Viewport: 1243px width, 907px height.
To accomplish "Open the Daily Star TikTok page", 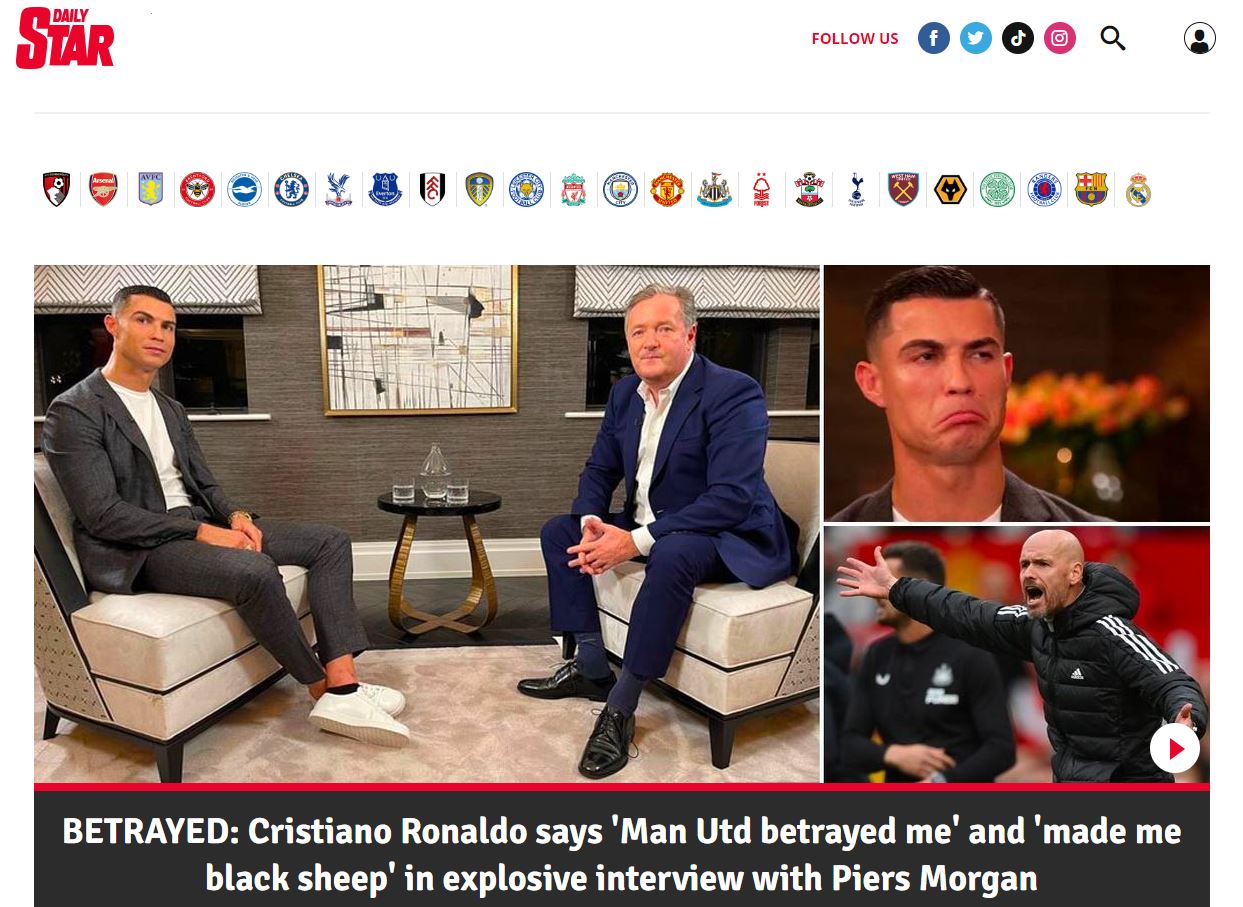I will coord(1018,38).
